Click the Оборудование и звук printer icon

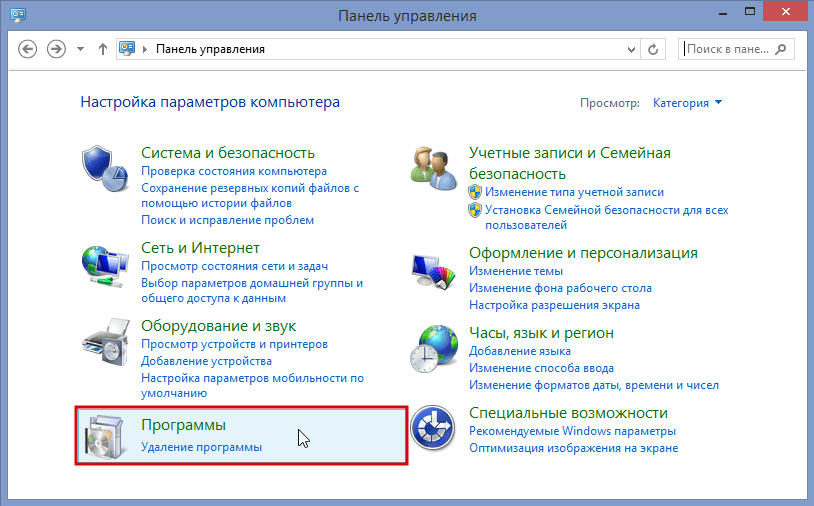click(x=106, y=343)
